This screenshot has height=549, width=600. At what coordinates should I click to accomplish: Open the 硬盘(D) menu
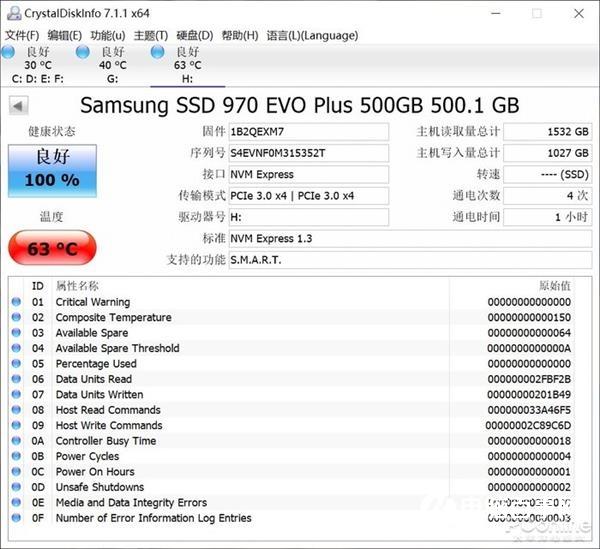click(194, 36)
